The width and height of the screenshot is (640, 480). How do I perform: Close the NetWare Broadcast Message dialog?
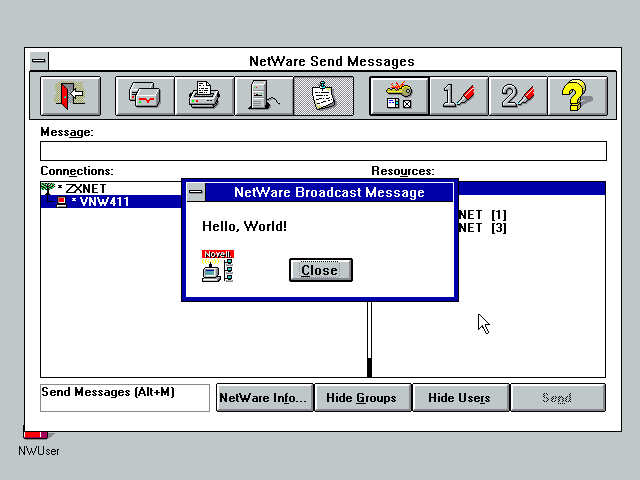pyautogui.click(x=321, y=270)
